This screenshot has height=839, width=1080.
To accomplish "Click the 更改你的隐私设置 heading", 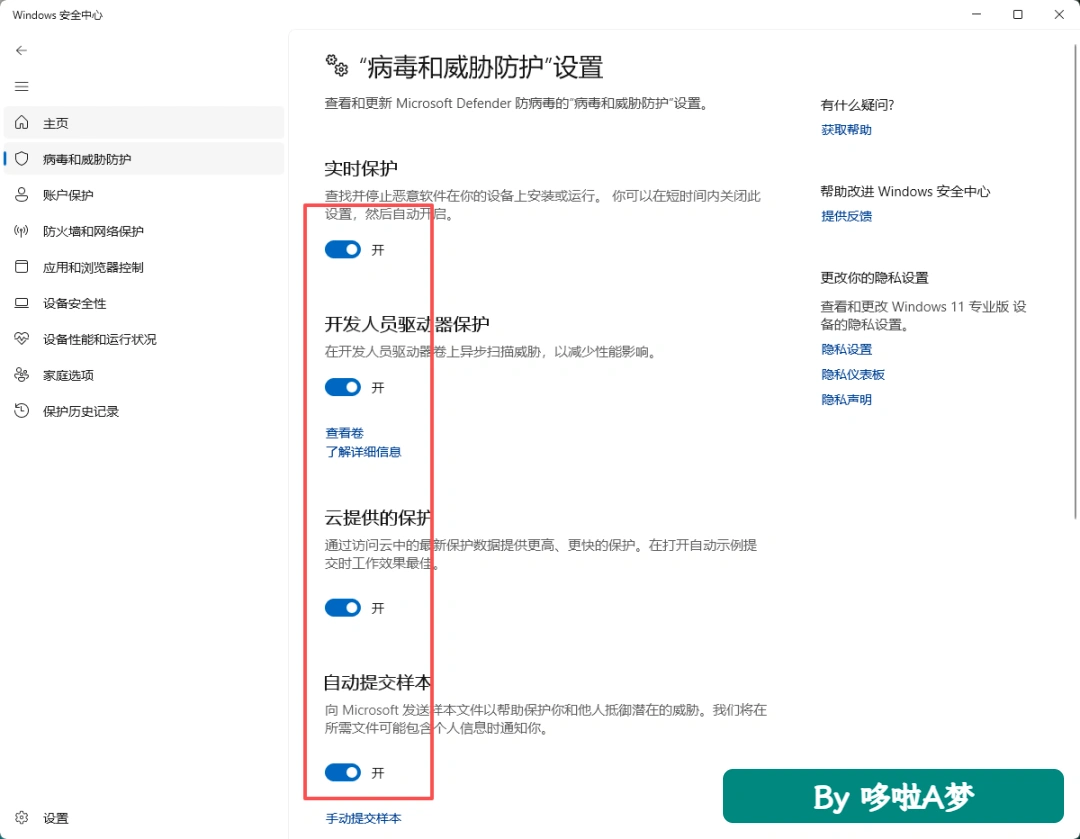I will click(x=874, y=278).
